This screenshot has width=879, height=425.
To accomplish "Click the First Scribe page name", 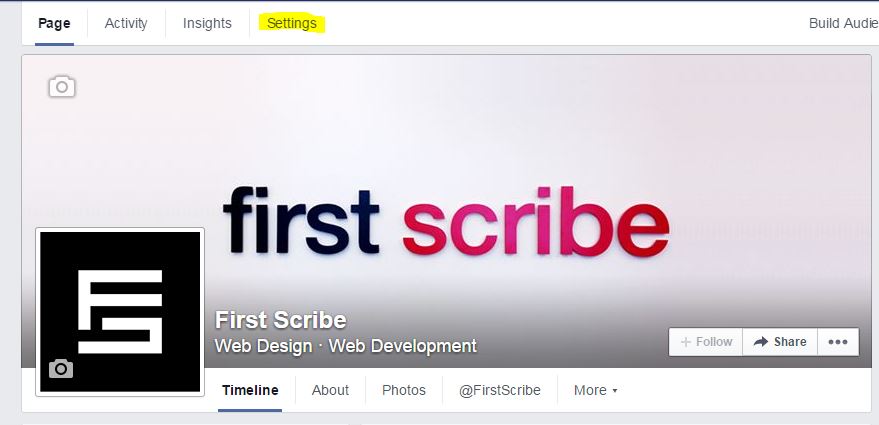I will click(281, 320).
